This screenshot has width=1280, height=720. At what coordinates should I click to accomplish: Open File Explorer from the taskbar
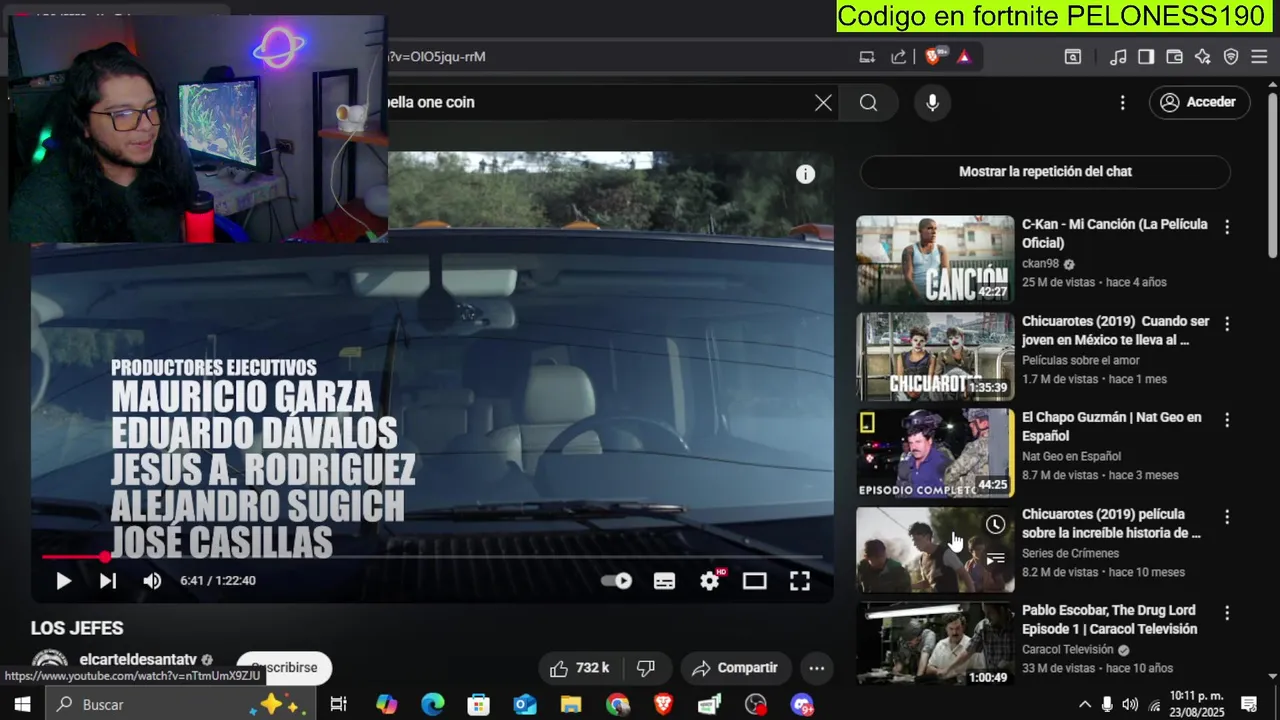pyautogui.click(x=571, y=705)
